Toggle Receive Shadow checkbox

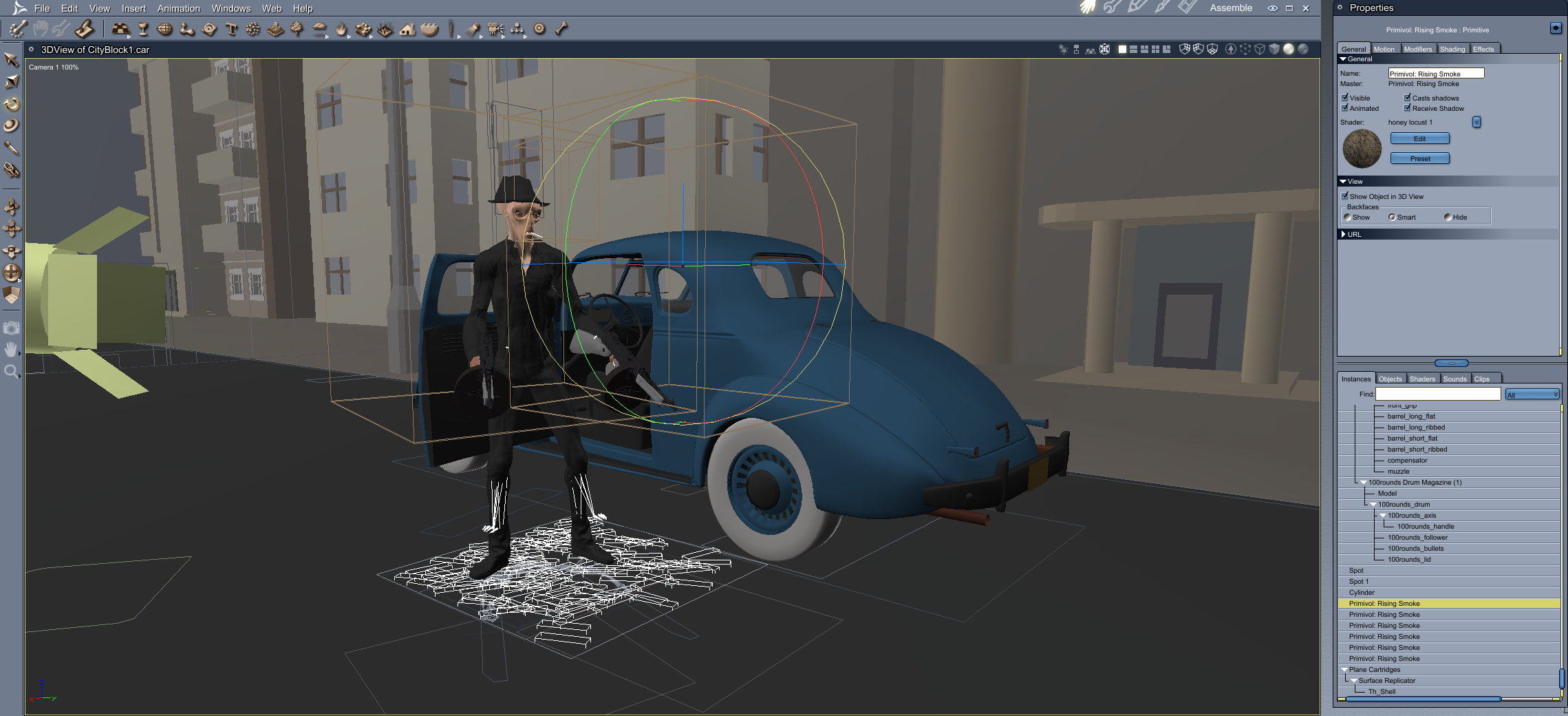point(1408,108)
